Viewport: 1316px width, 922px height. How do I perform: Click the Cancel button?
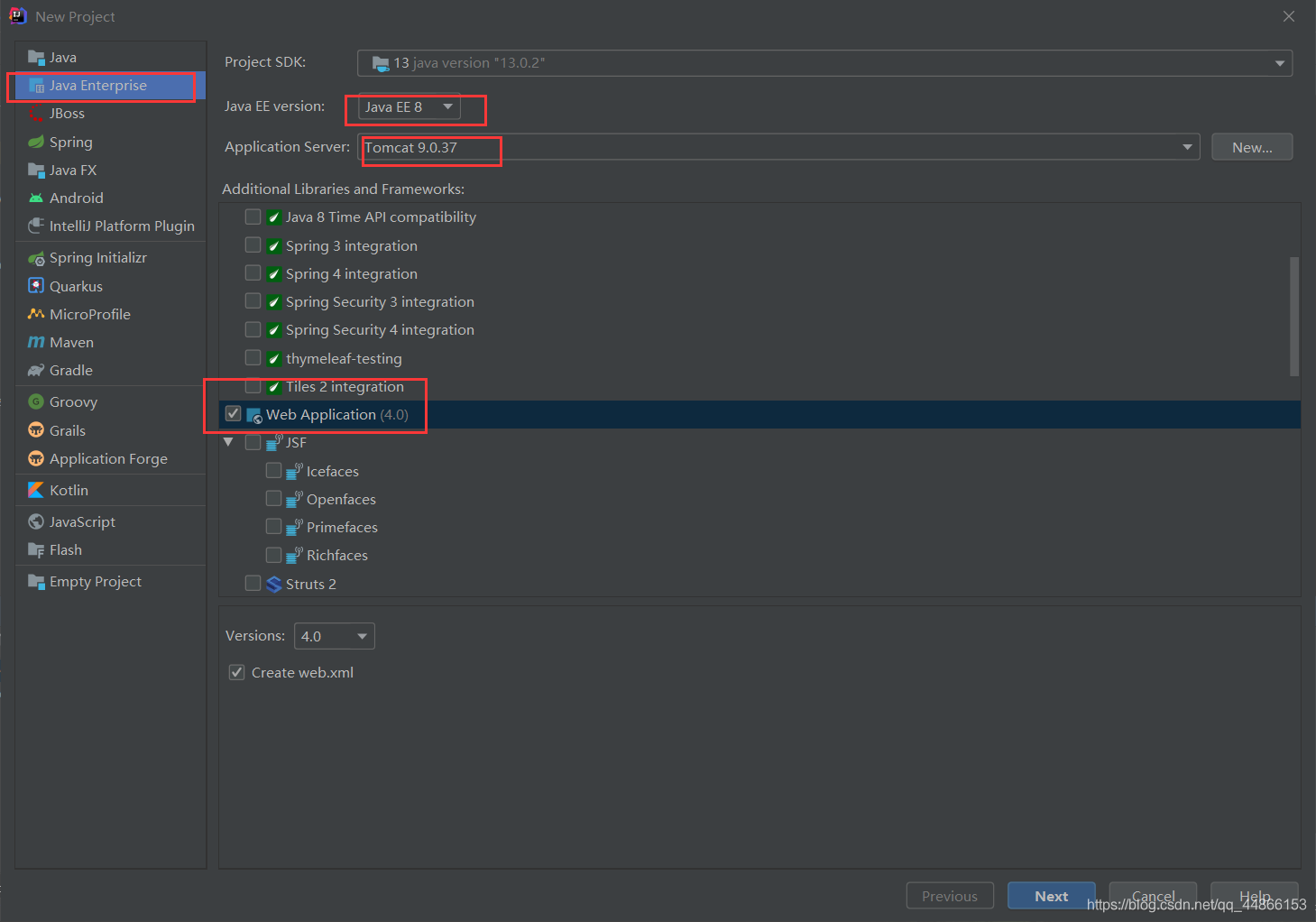click(x=1153, y=896)
